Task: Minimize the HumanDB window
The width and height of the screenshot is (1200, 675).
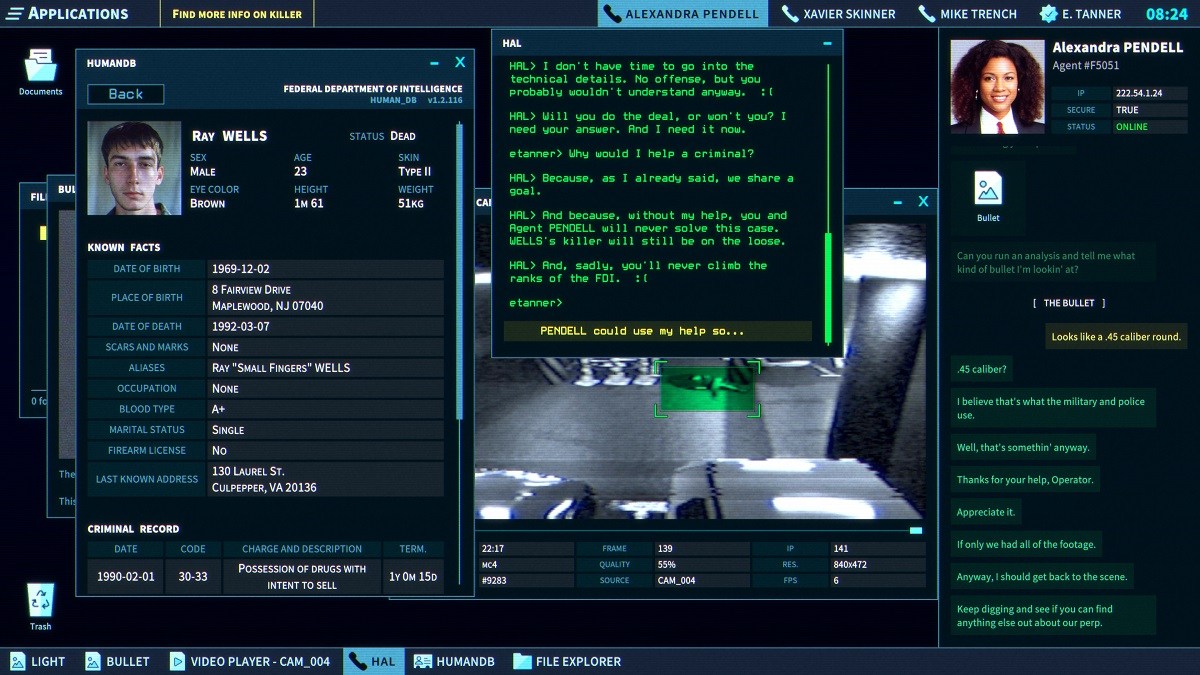Action: (435, 63)
